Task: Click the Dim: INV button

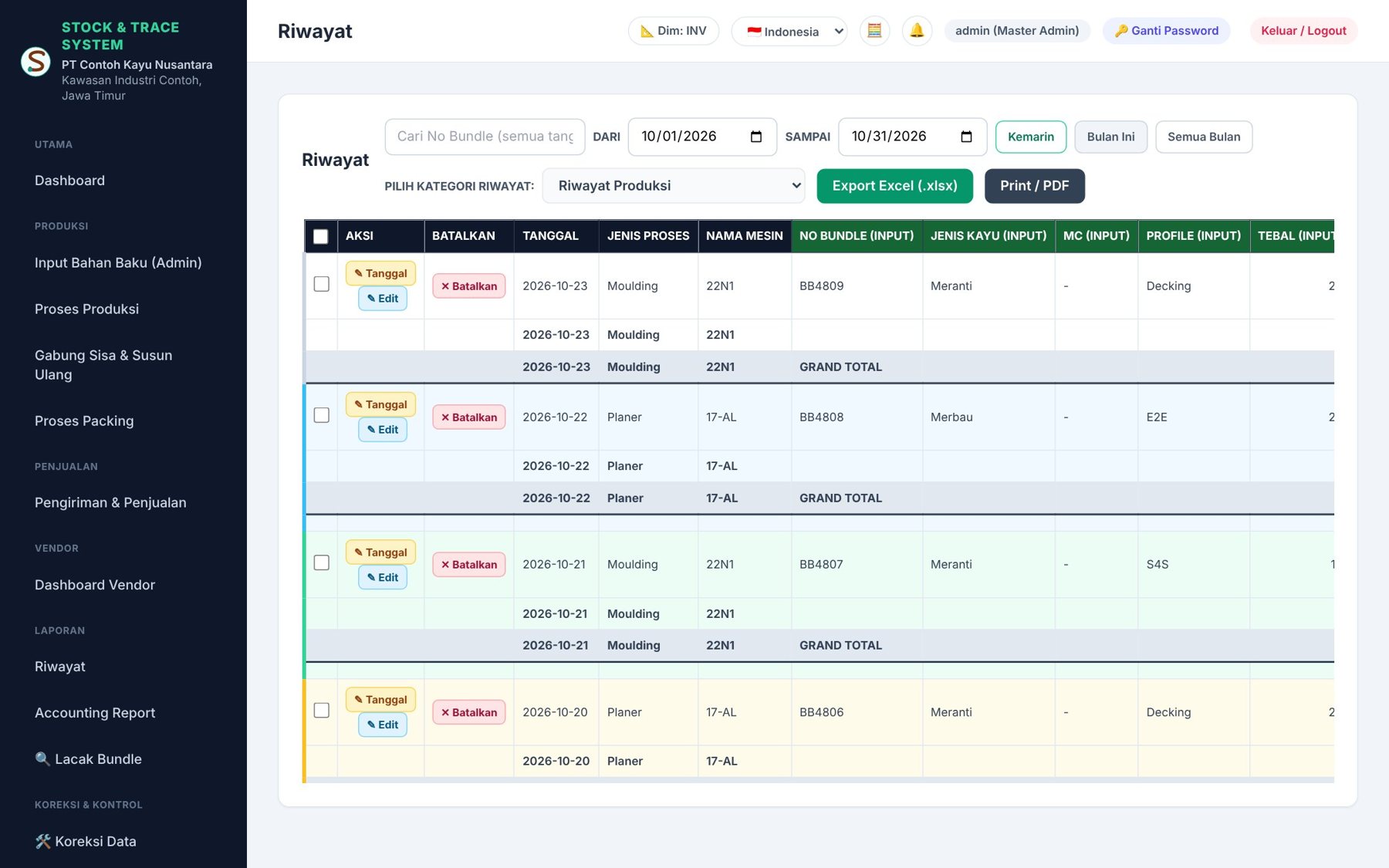Action: point(674,31)
